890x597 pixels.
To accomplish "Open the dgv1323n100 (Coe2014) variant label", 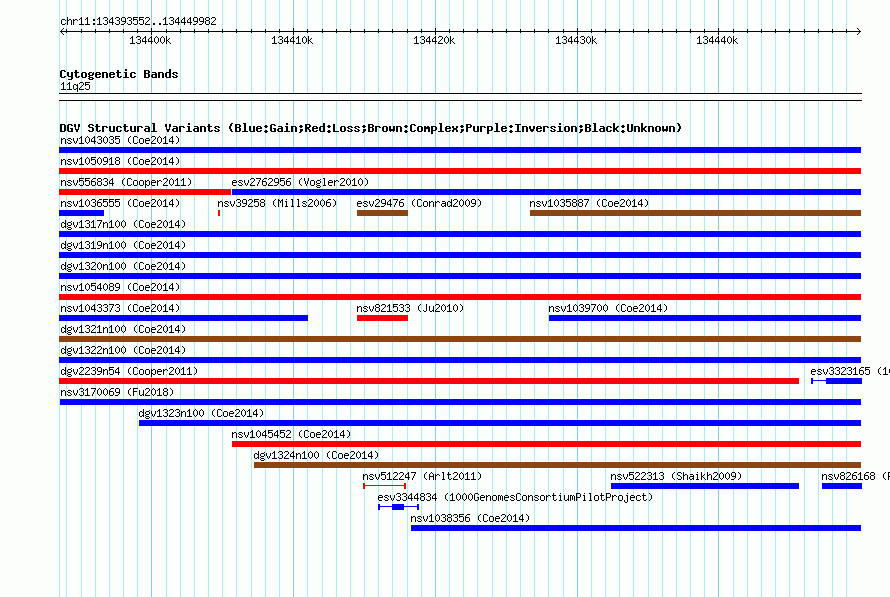I will (201, 413).
